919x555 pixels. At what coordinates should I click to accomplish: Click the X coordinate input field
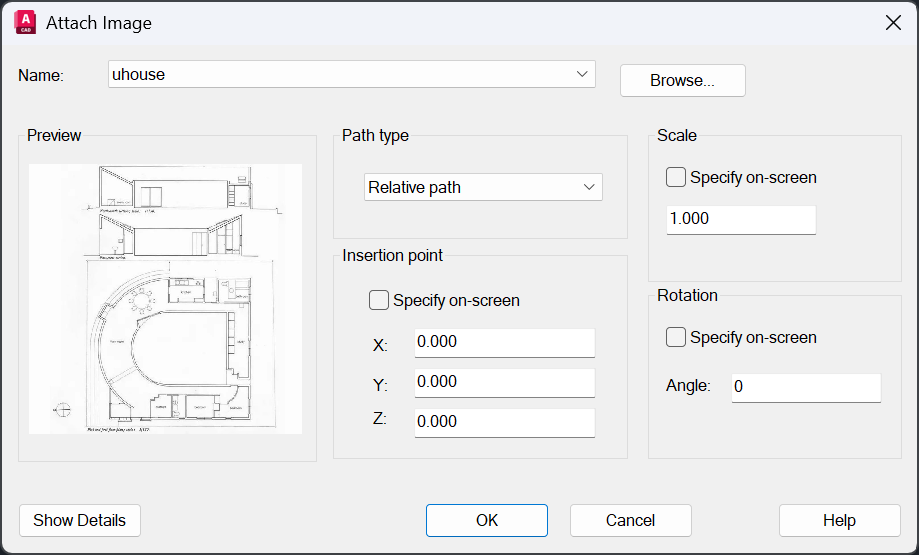pos(504,342)
